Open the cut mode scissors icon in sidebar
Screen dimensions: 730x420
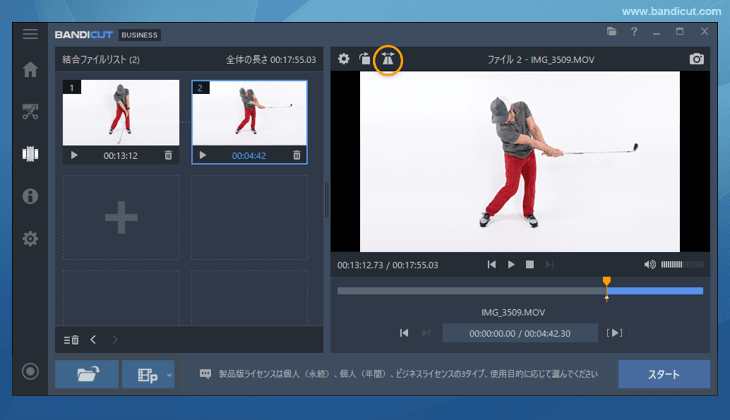(x=30, y=111)
